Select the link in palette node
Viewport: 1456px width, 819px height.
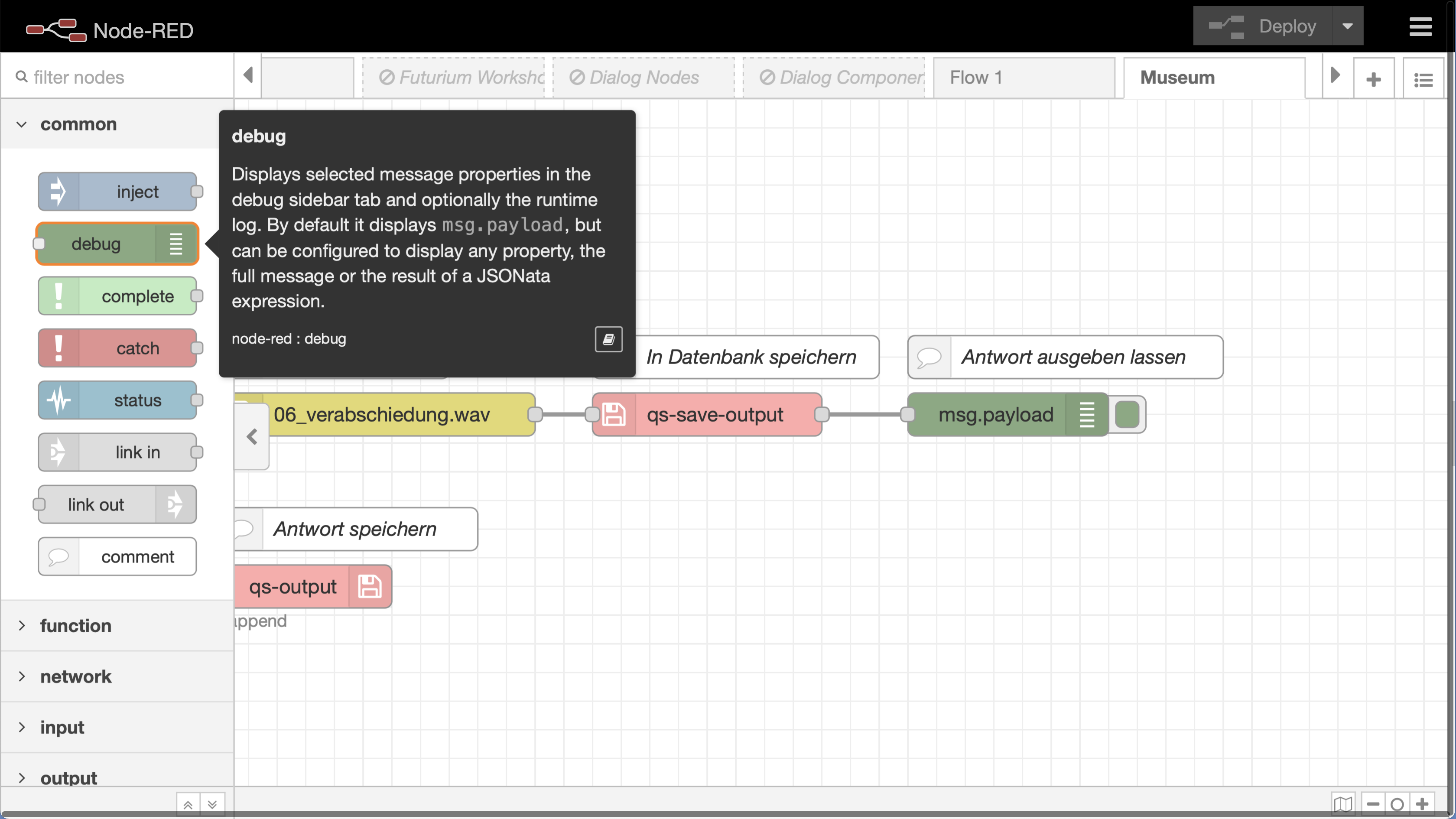(x=117, y=452)
